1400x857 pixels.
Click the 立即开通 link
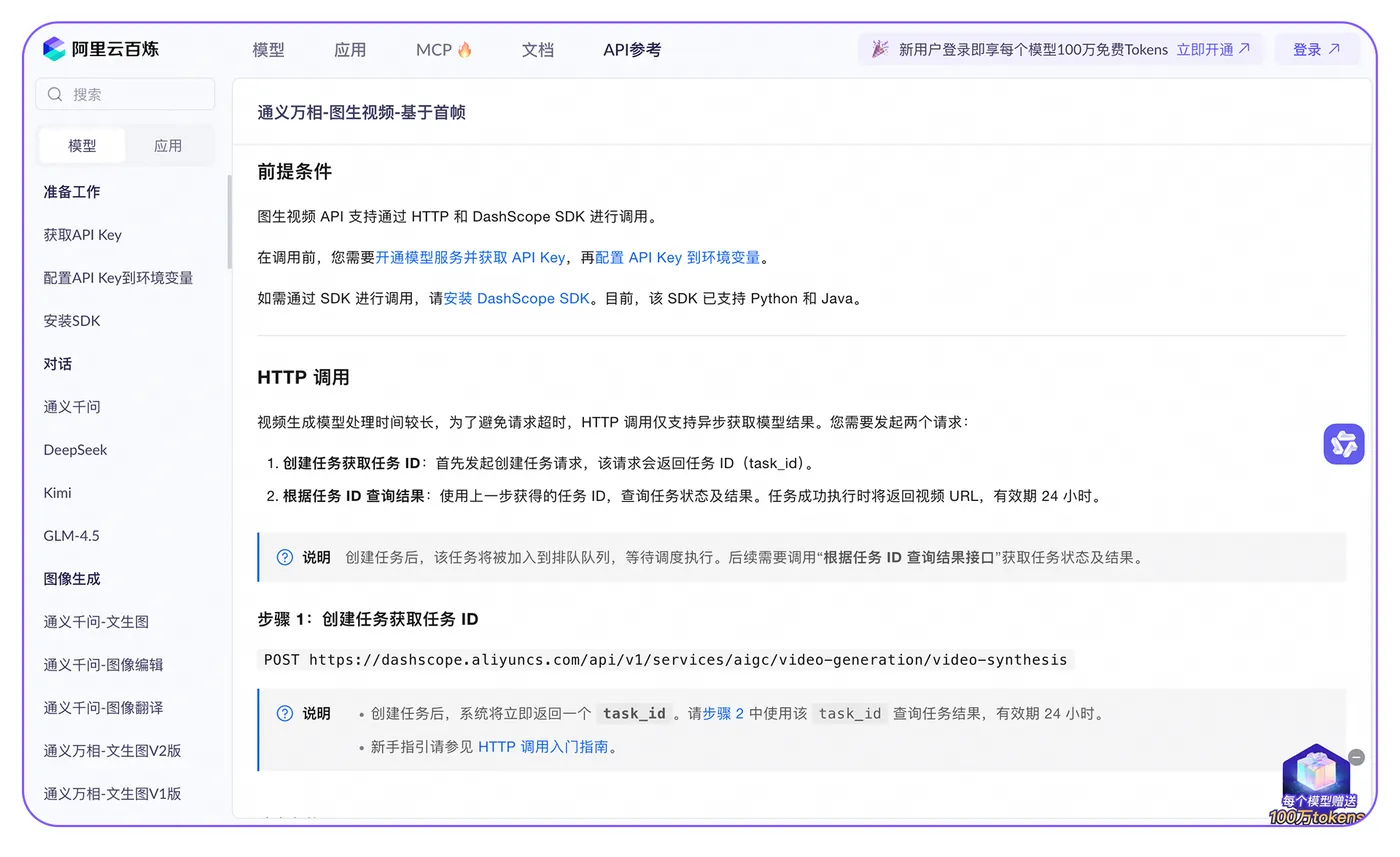click(x=1213, y=49)
